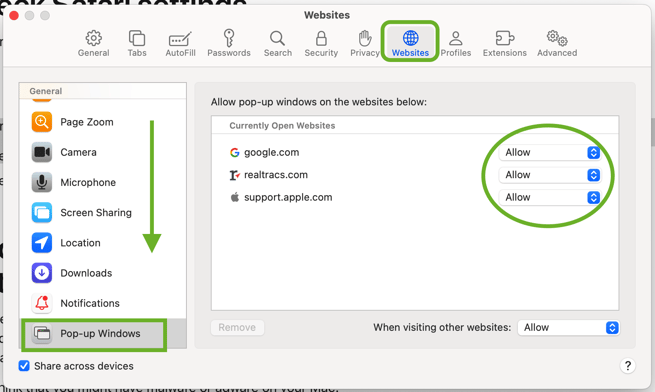This screenshot has height=392, width=655.
Task: Click the help question mark button
Action: pos(627,366)
